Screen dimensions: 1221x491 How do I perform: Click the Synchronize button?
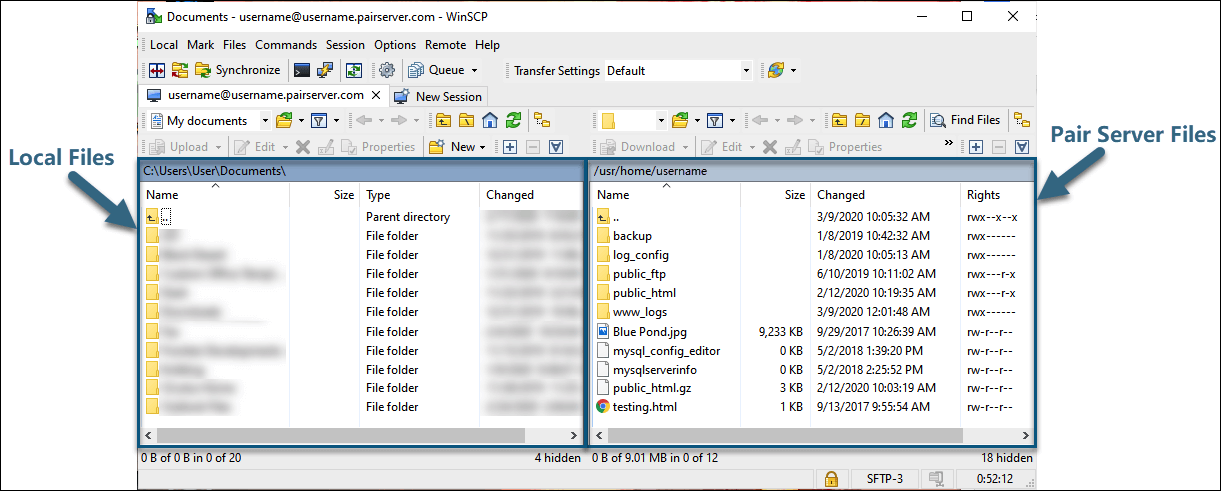[238, 70]
